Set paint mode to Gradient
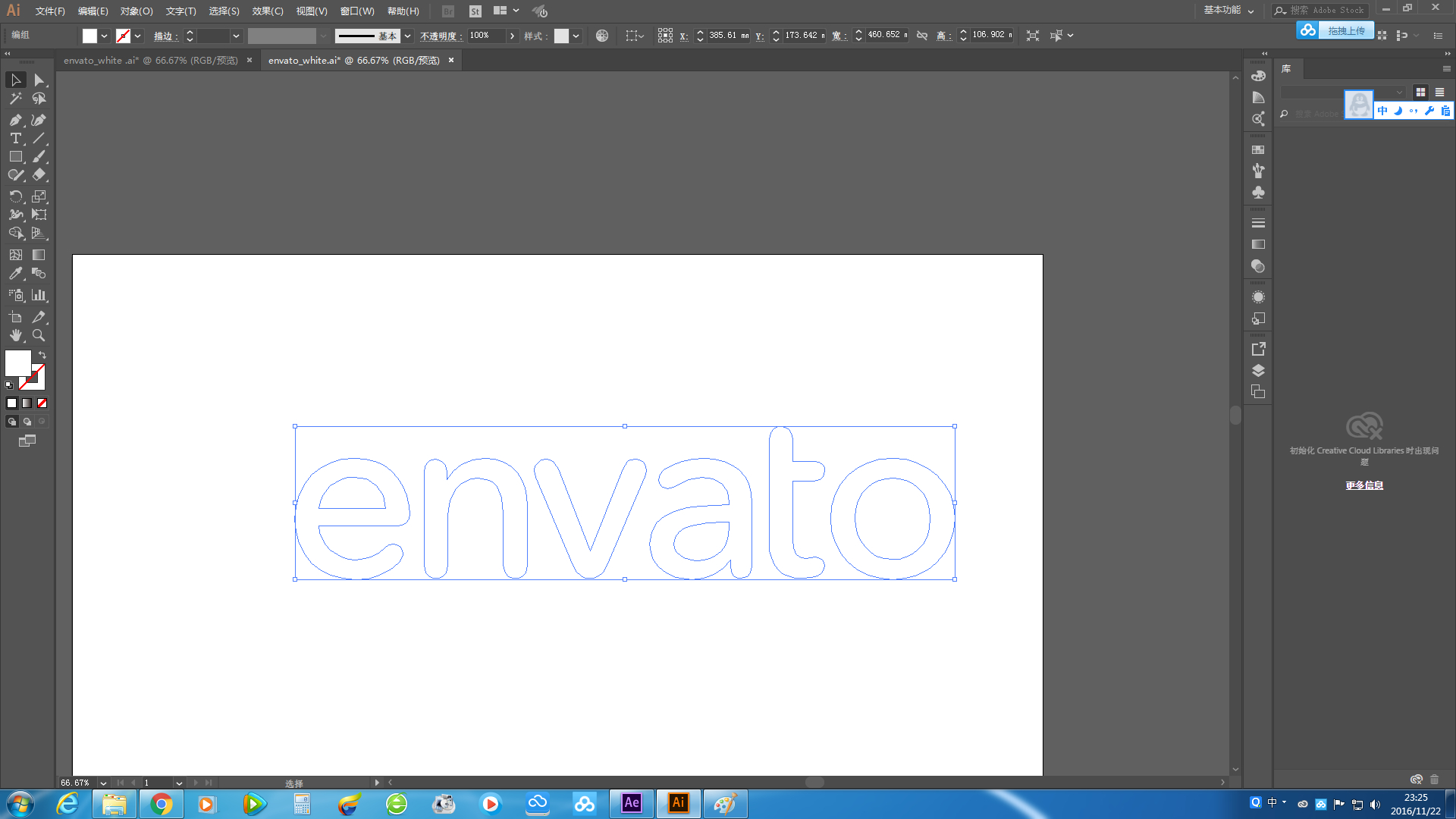The height and width of the screenshot is (819, 1456). click(27, 403)
